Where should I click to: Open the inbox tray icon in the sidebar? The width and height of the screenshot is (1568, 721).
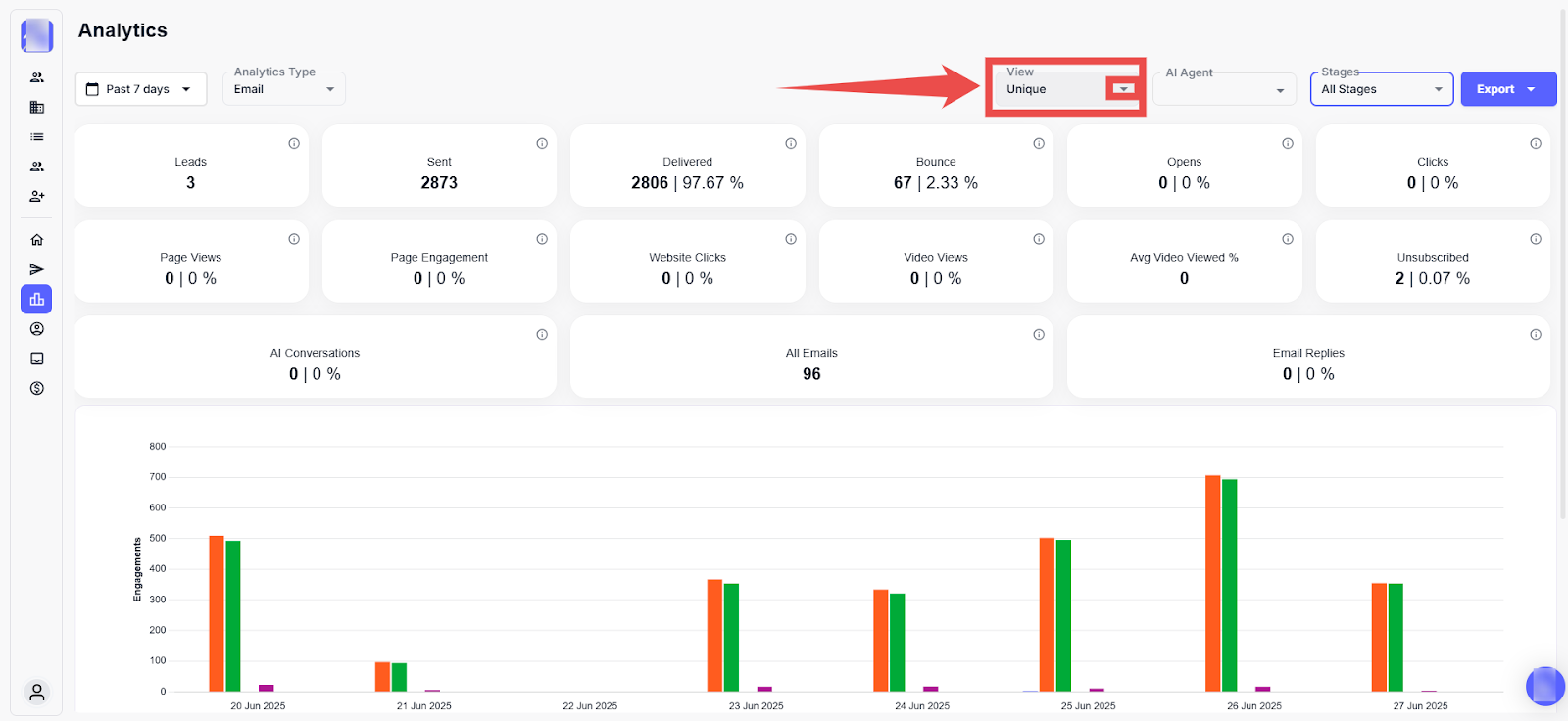(37, 359)
